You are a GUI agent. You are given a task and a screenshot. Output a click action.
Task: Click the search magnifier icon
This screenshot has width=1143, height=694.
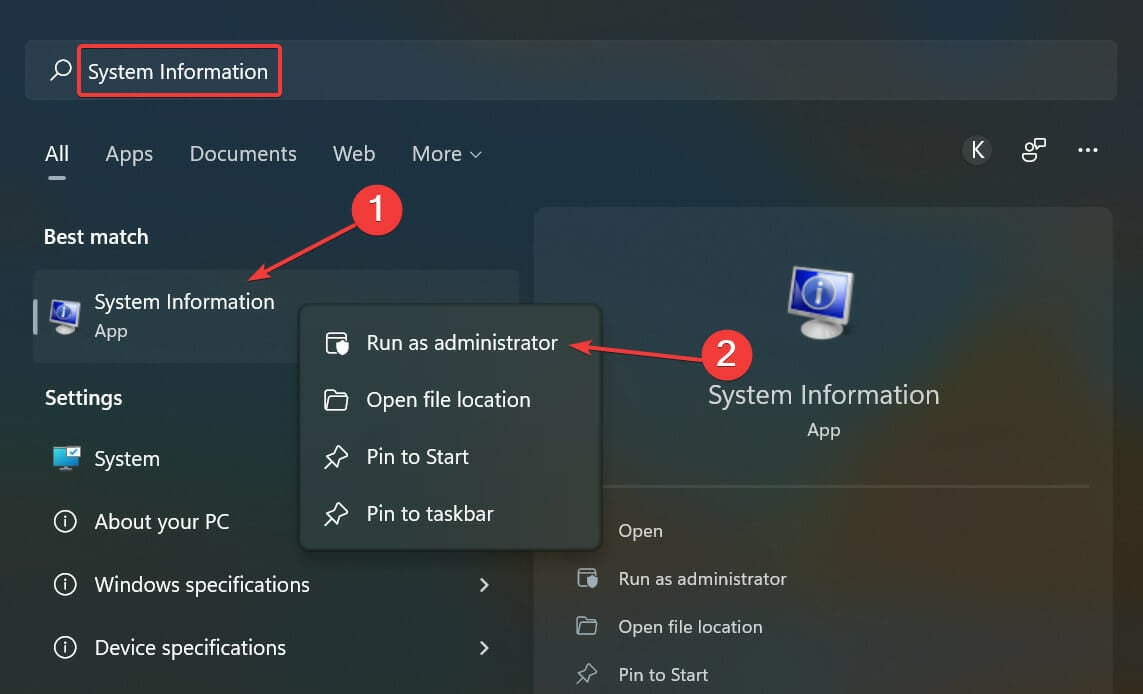61,70
